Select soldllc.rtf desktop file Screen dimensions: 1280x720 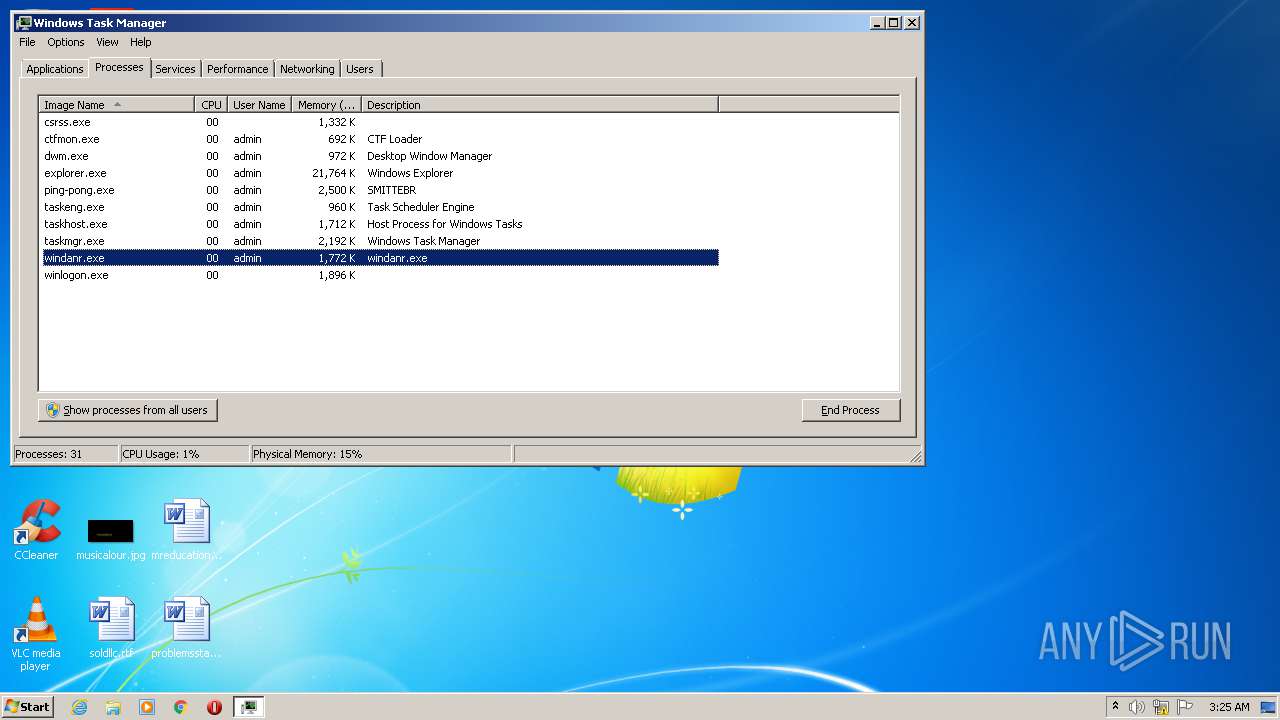coord(111,629)
